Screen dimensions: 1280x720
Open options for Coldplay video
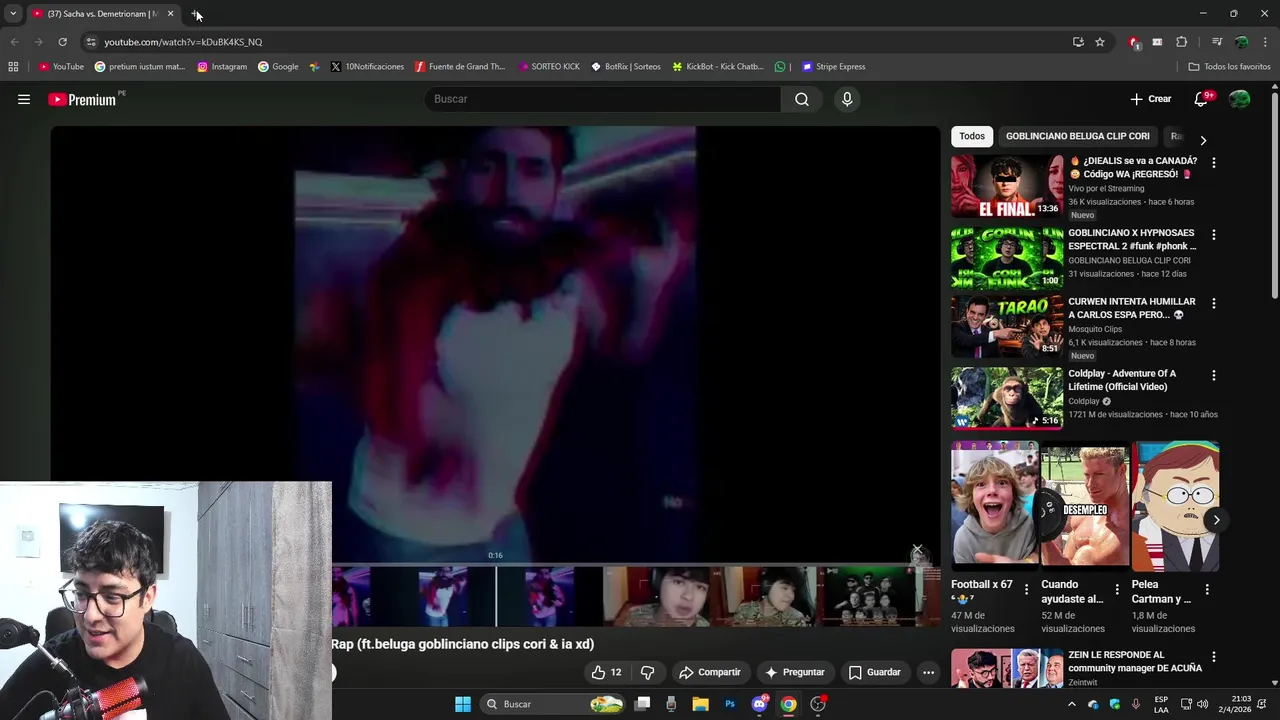(1214, 375)
